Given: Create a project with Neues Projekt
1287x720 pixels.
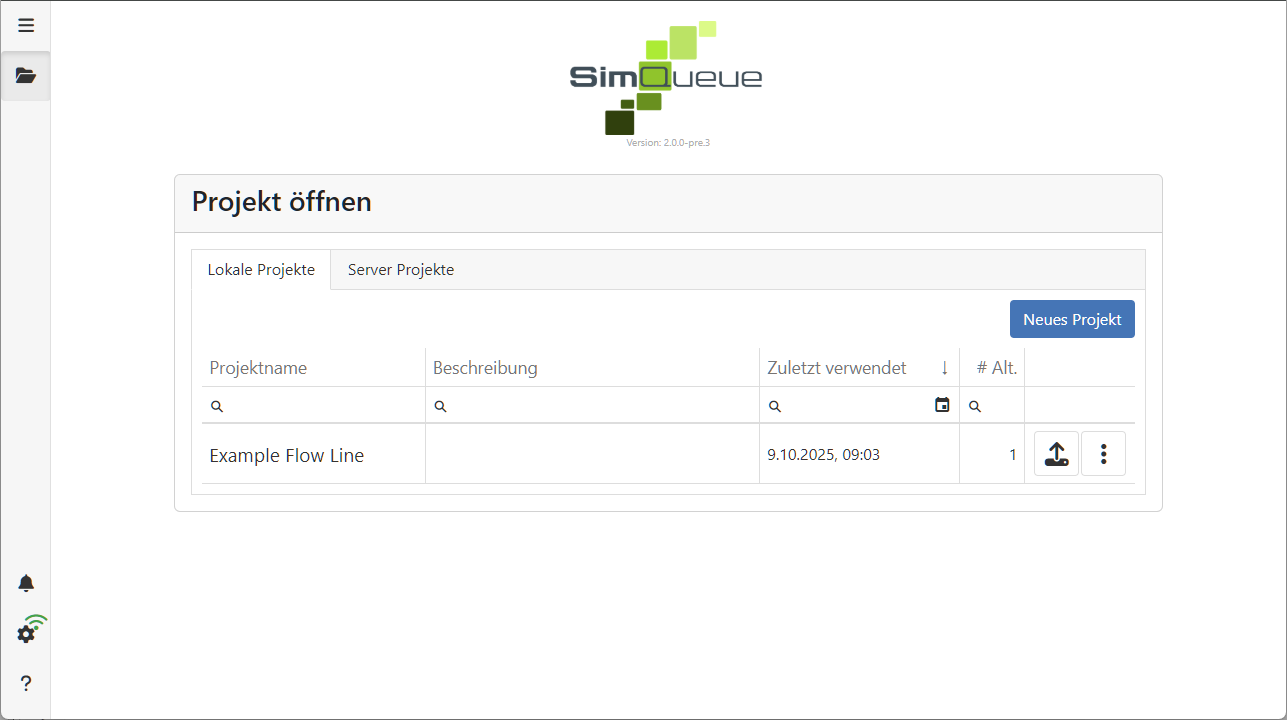Looking at the screenshot, I should pos(1072,320).
